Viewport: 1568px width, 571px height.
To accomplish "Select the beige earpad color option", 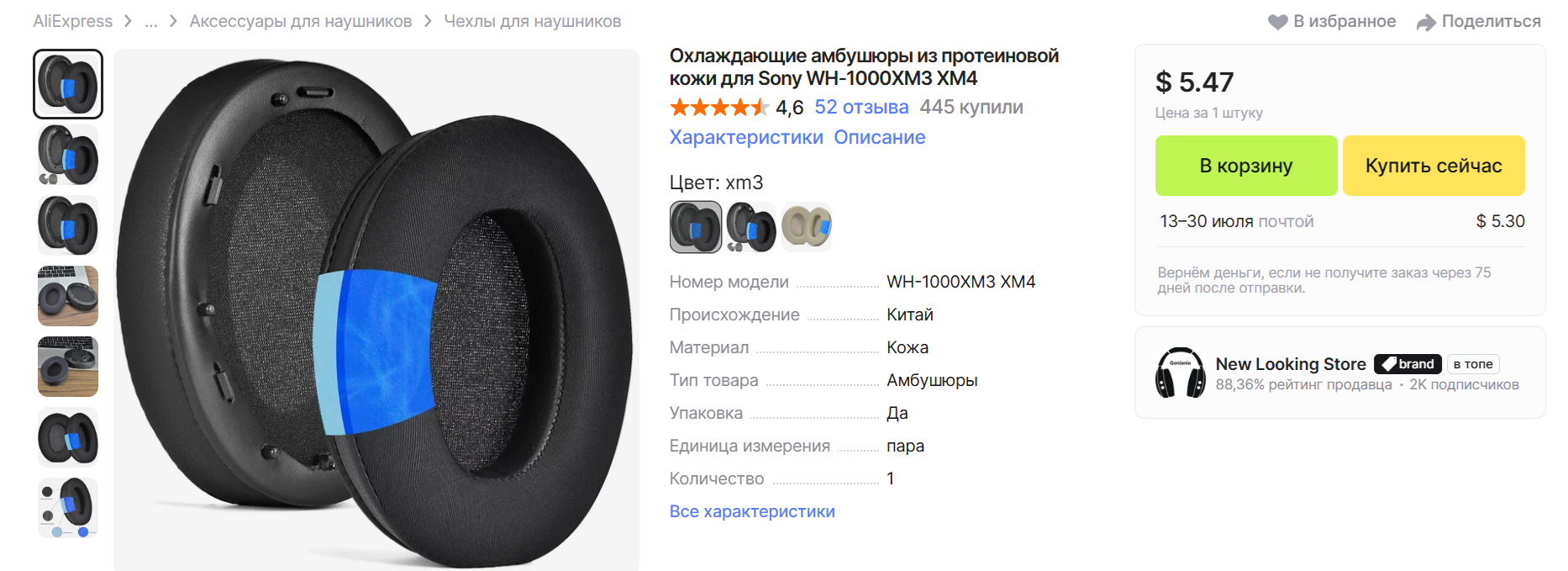I will click(807, 227).
